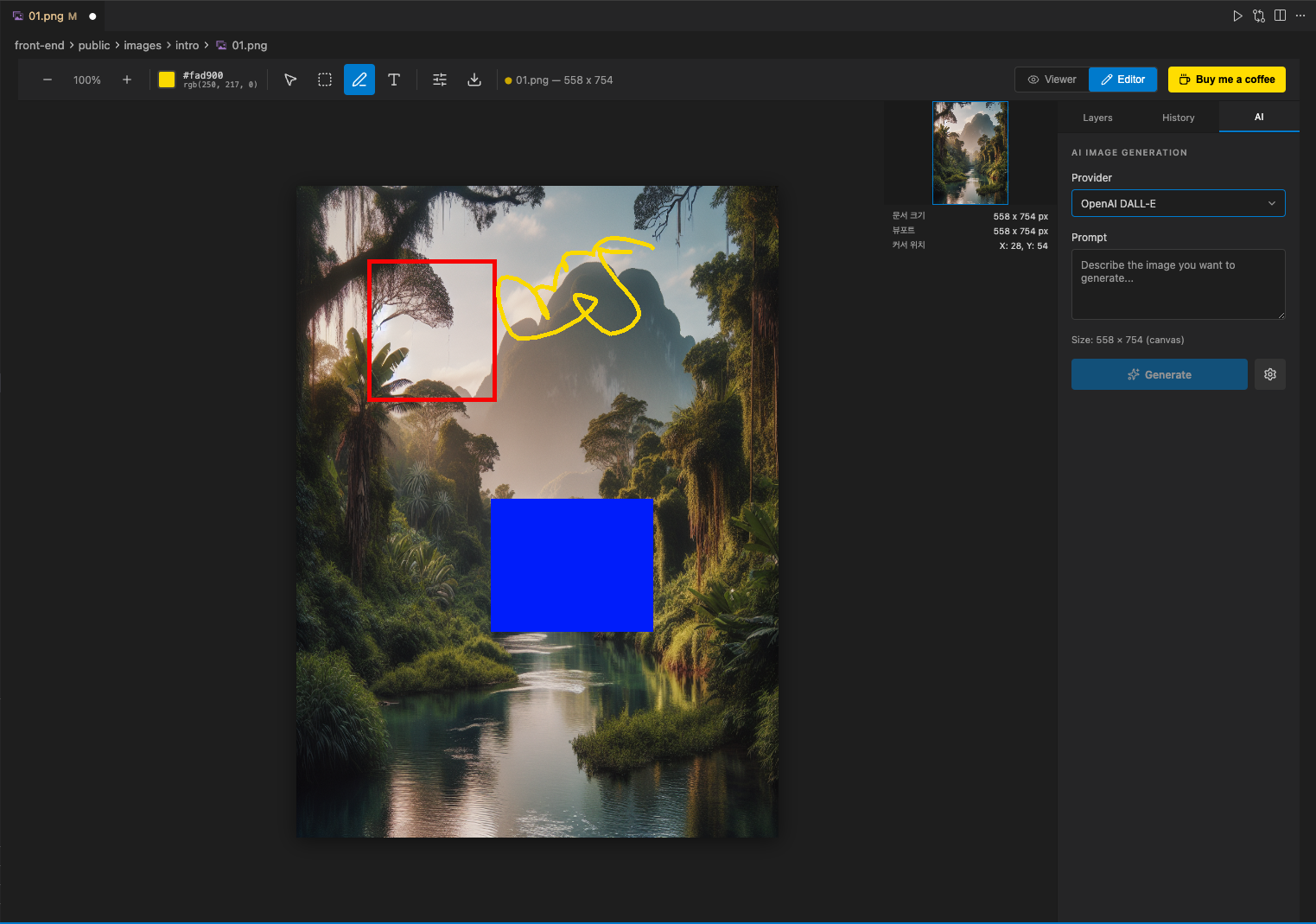This screenshot has height=924, width=1316.
Task: Switch to Viewer mode
Action: (x=1051, y=79)
